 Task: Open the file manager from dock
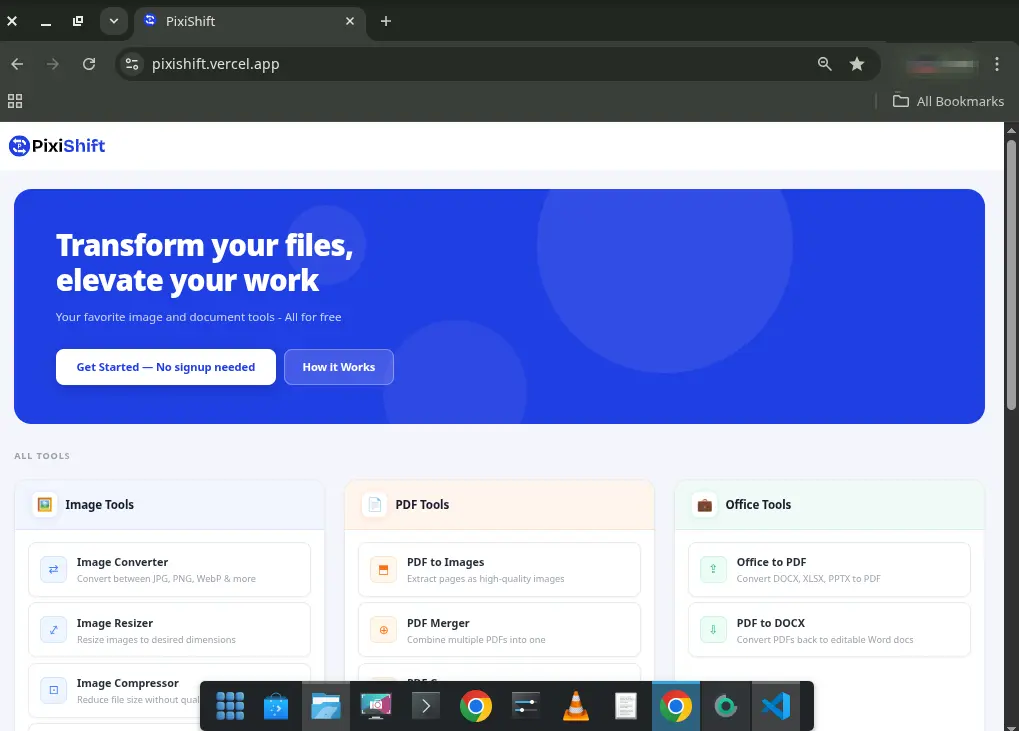pyautogui.click(x=326, y=706)
